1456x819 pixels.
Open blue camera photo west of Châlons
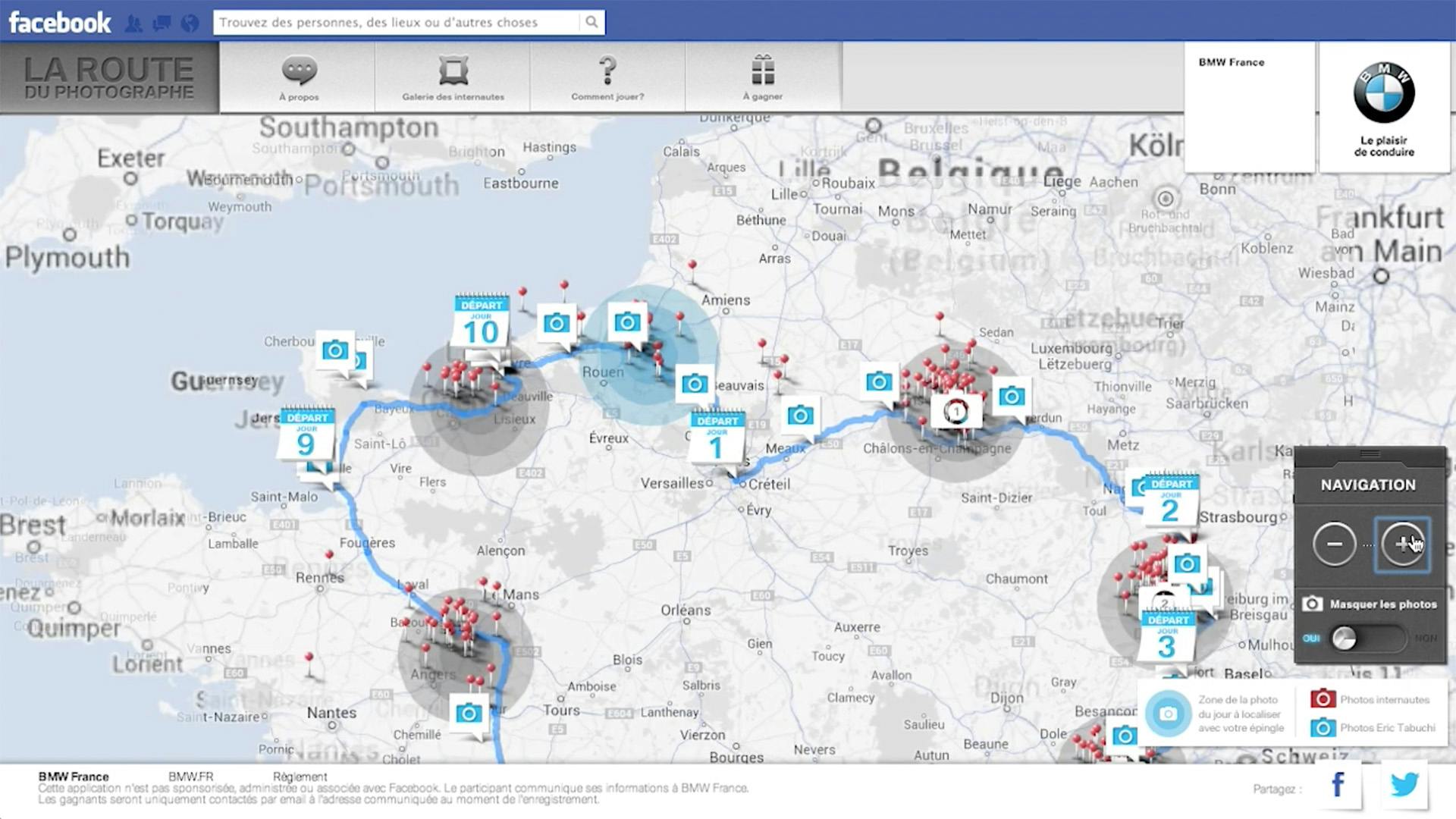[x=879, y=382]
